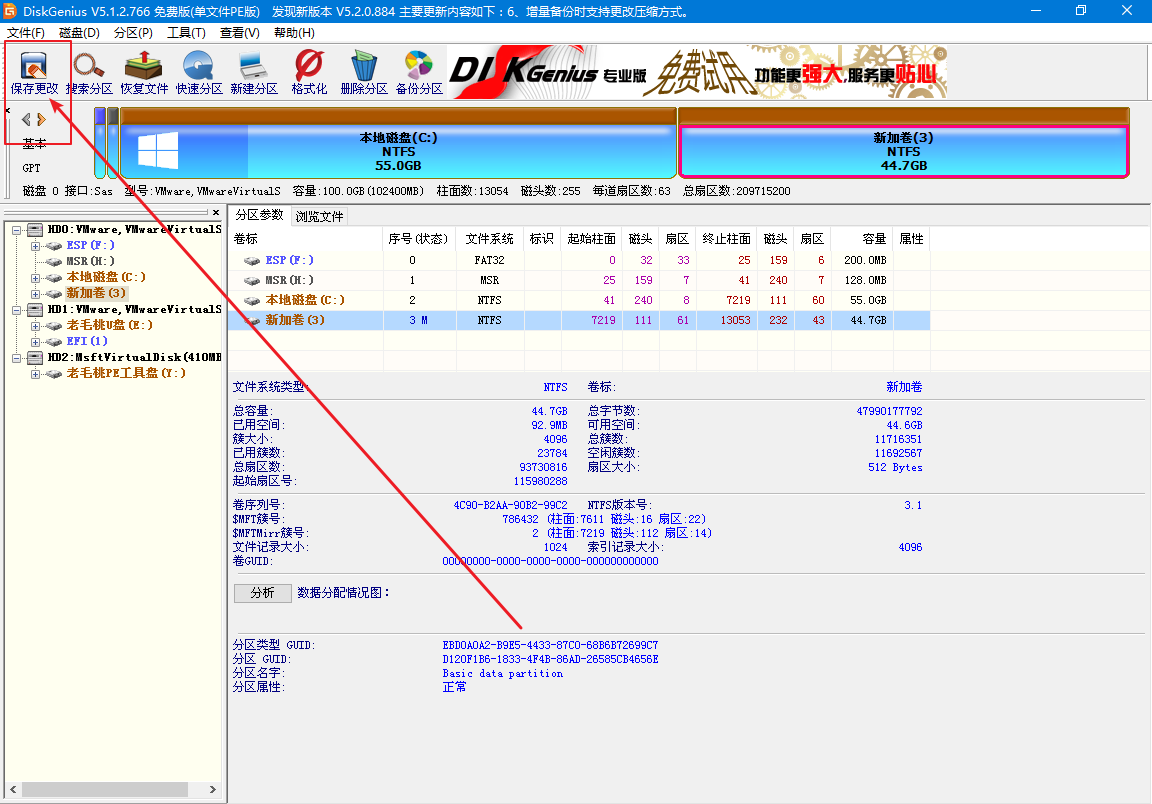Expand the 老毛桃PE工具盘 (Y:) tree node

tap(35, 374)
